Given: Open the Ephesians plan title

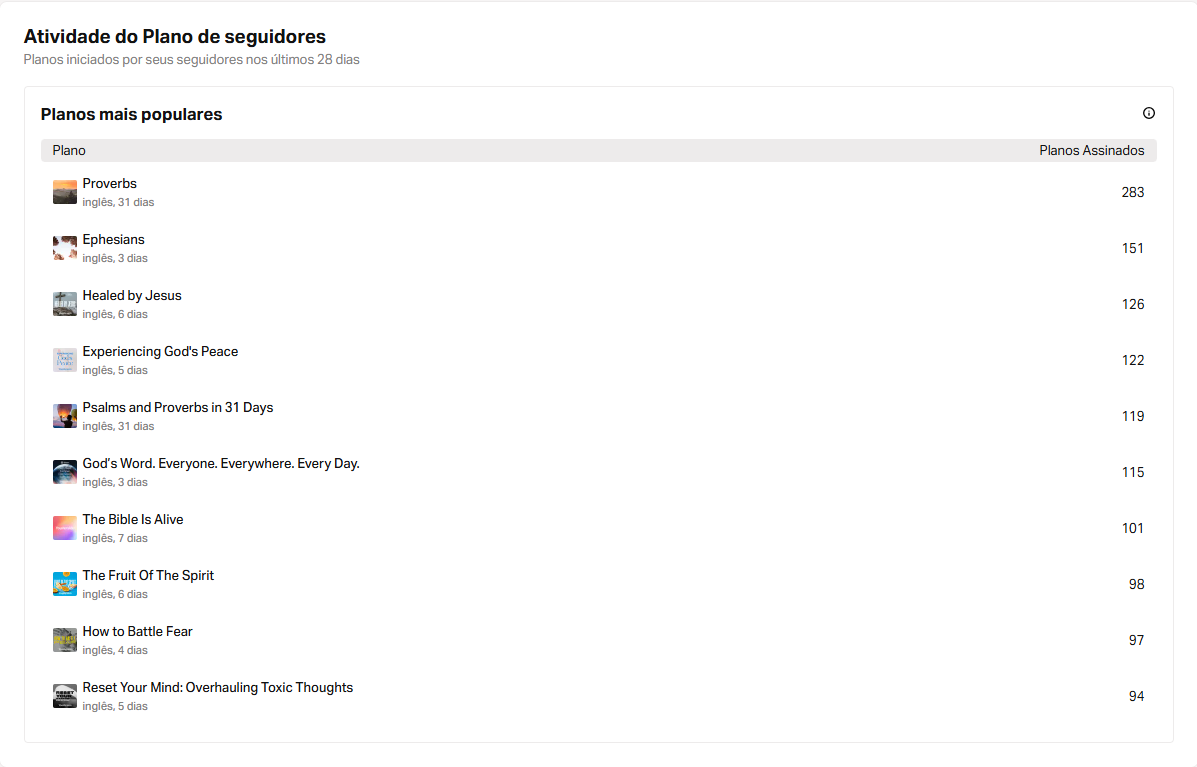Looking at the screenshot, I should coord(113,240).
